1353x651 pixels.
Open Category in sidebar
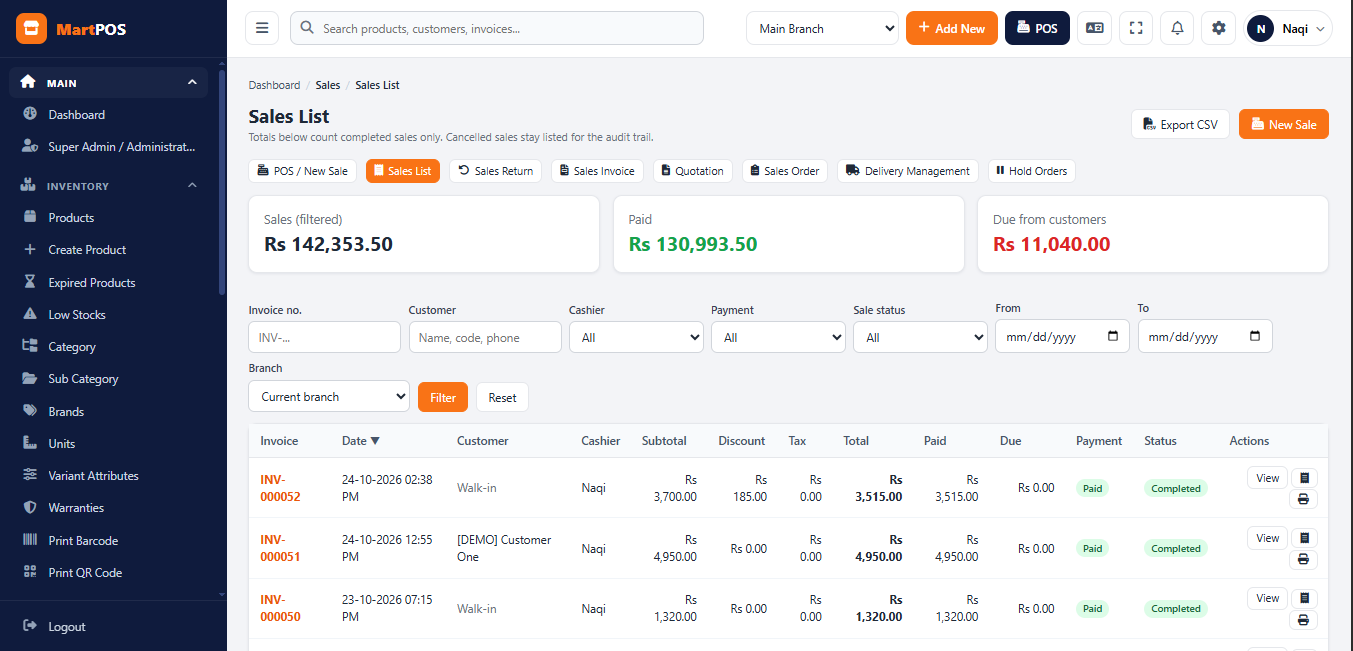coord(109,347)
